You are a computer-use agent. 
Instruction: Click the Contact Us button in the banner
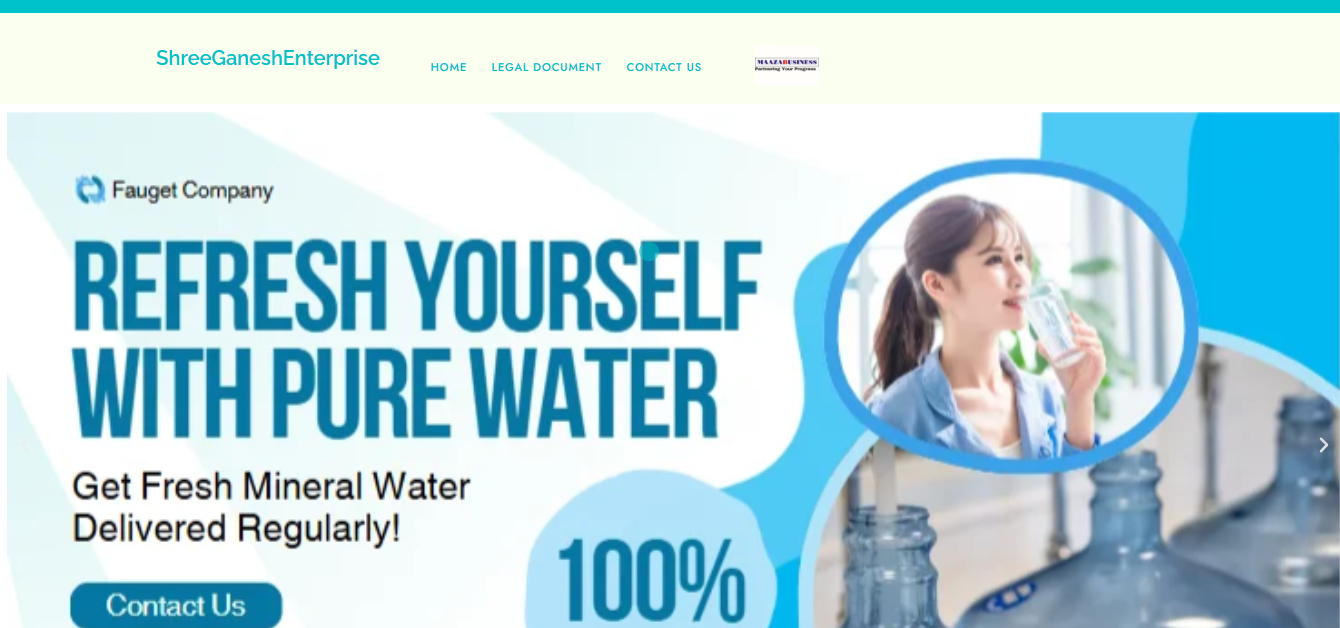coord(176,605)
